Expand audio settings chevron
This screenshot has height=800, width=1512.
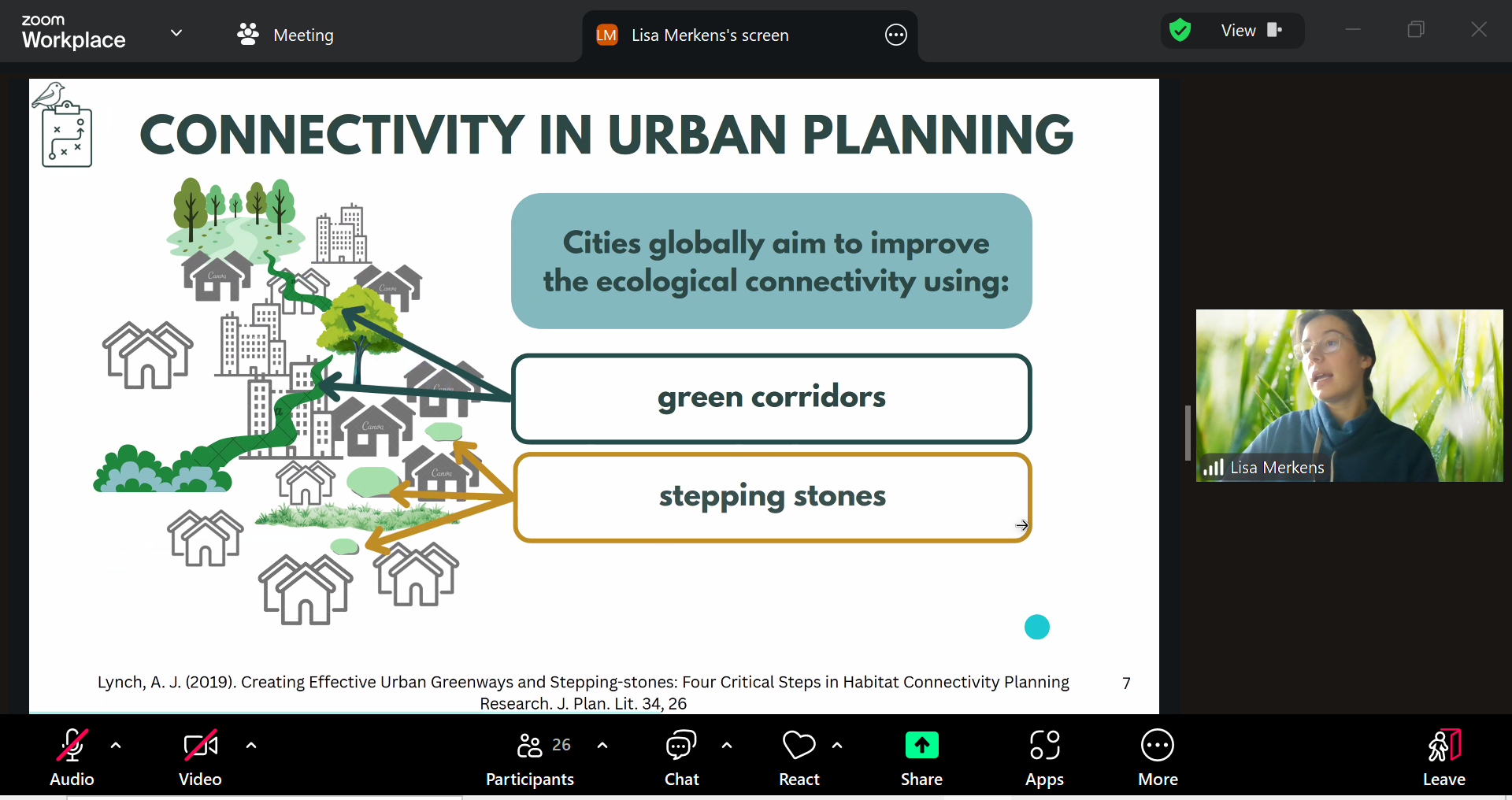pyautogui.click(x=116, y=745)
